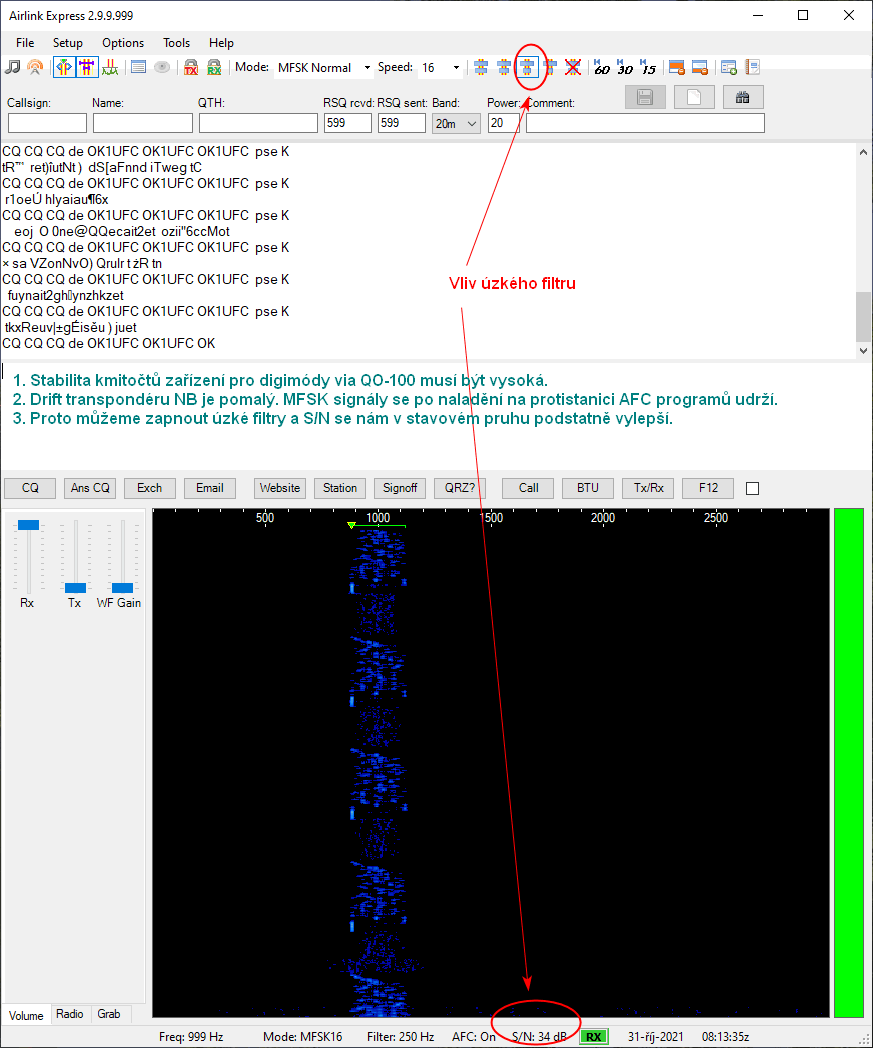The width and height of the screenshot is (873, 1048).
Task: Toggle the circled narrow filter button
Action: click(x=527, y=68)
